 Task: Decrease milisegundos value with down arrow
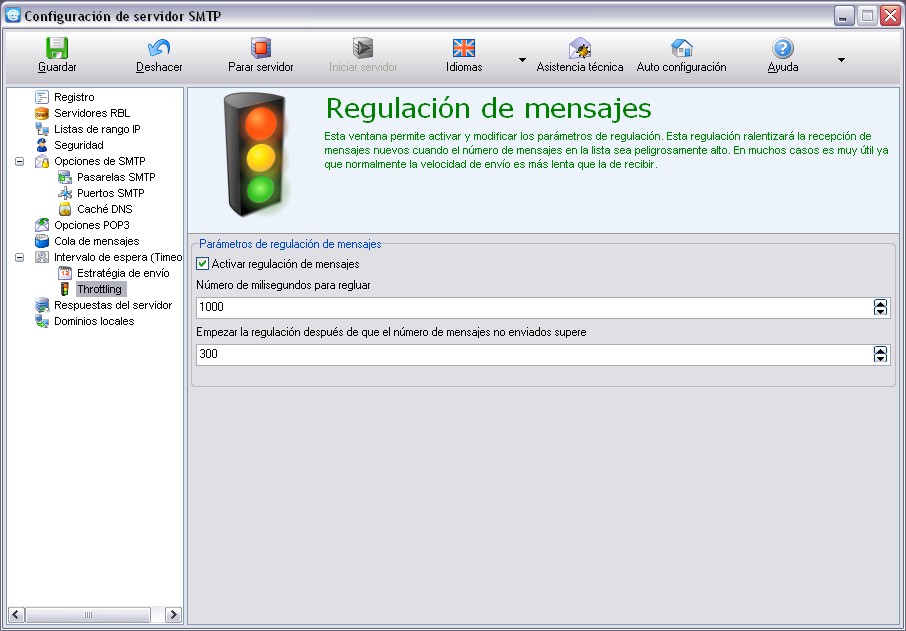coord(880,311)
